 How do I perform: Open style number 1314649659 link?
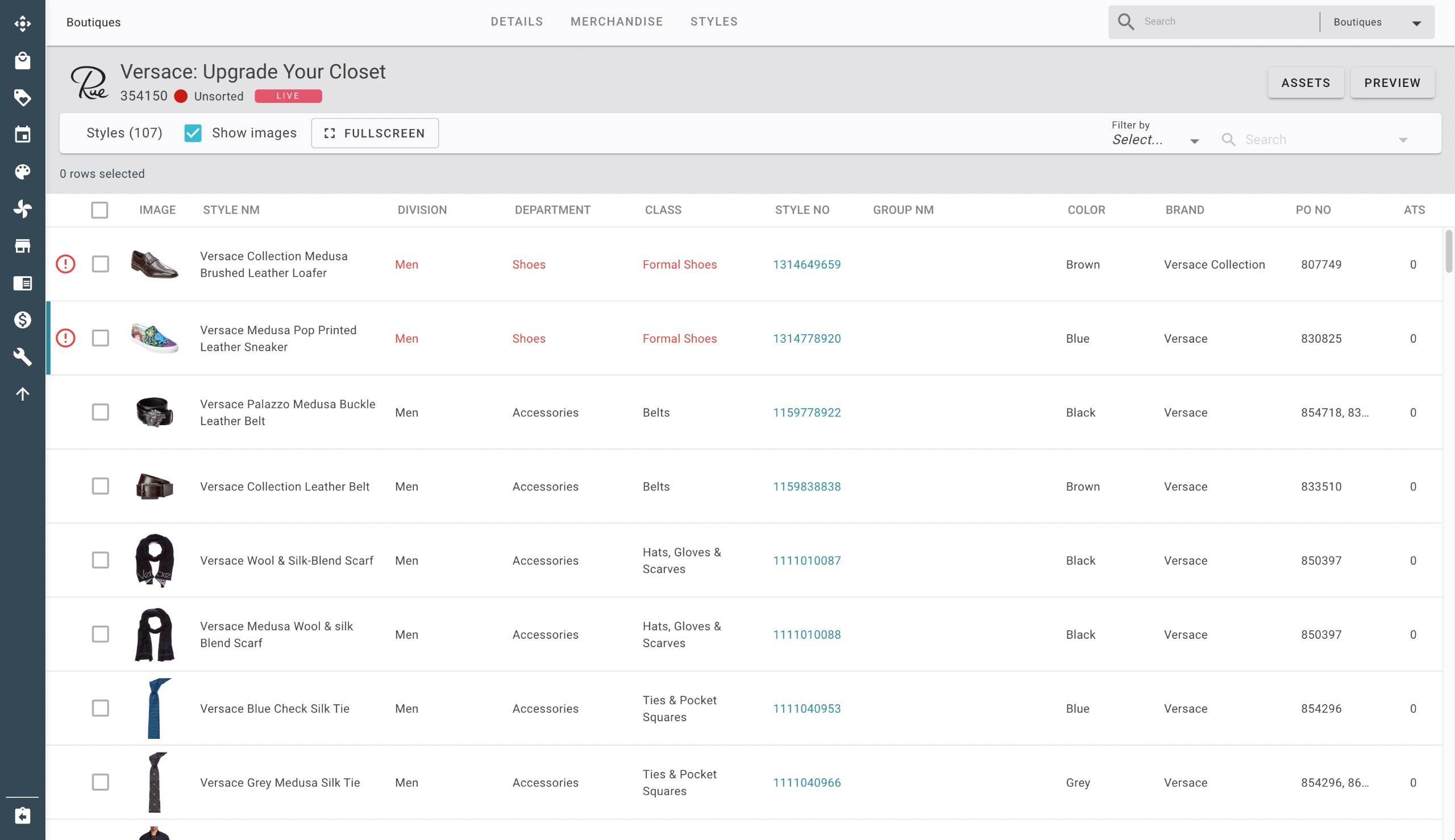pyautogui.click(x=807, y=264)
